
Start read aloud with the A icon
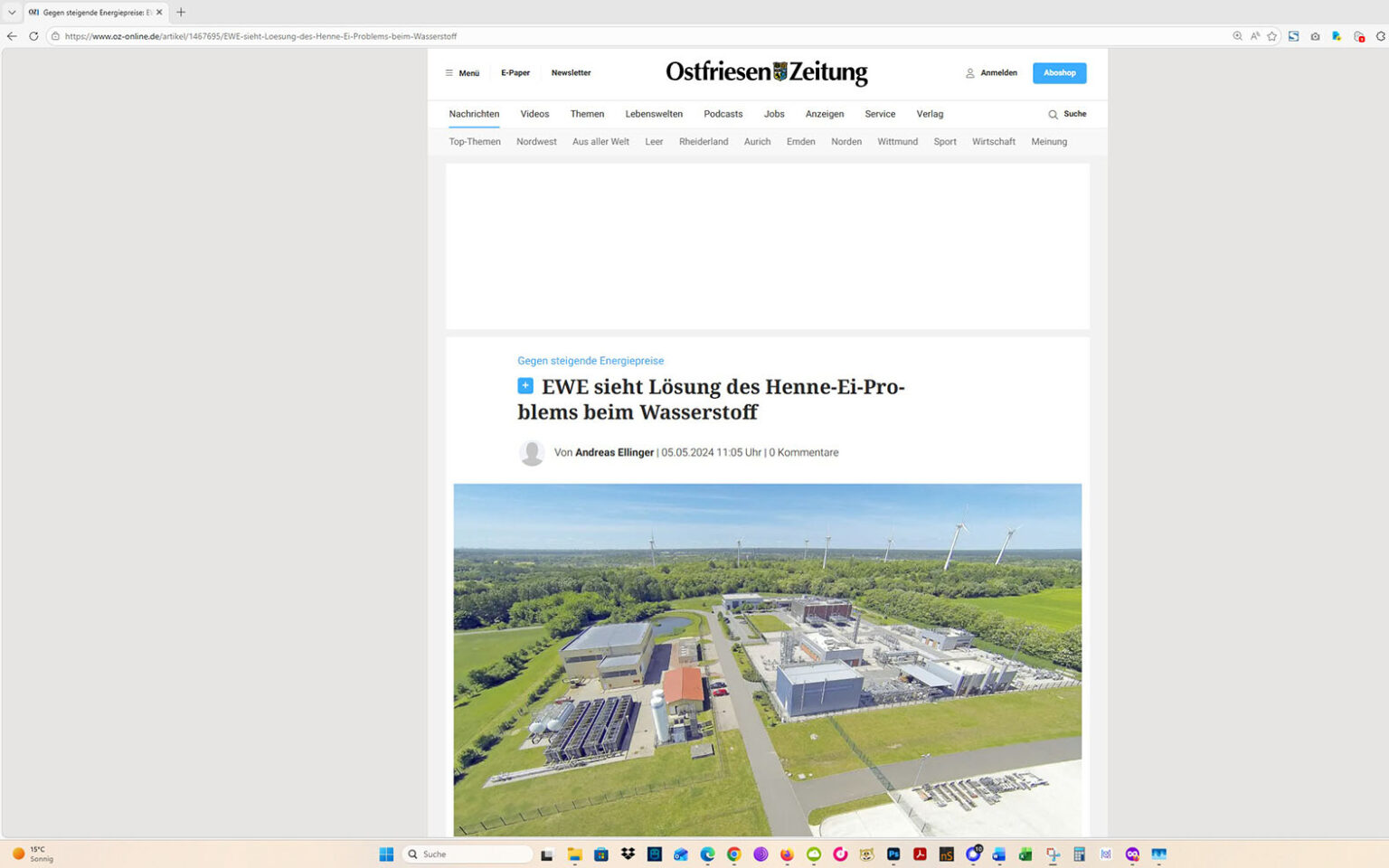point(1254,35)
